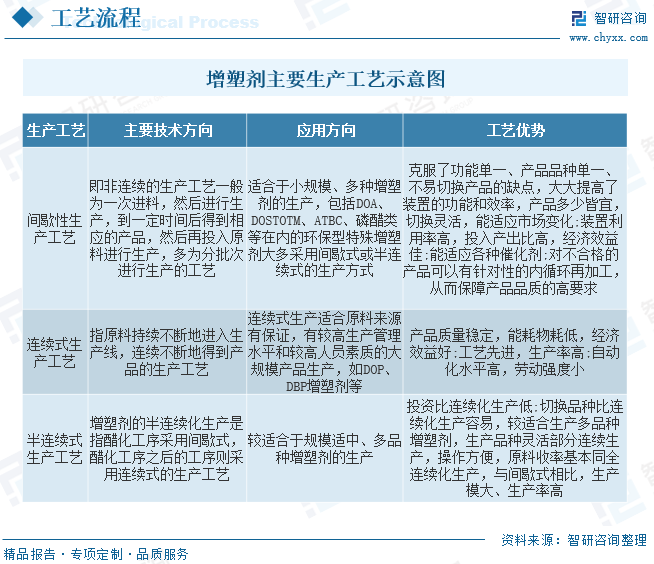Click the cell starting 较适合于规模适中
Viewport: 654px width, 564px height.
[x=324, y=449]
